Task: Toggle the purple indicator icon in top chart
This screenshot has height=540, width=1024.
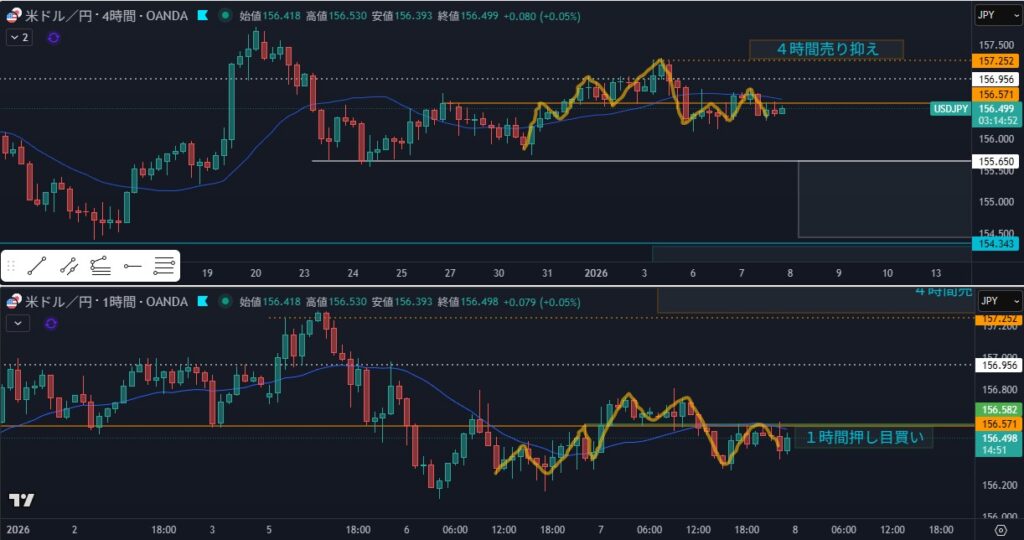Action: point(53,37)
